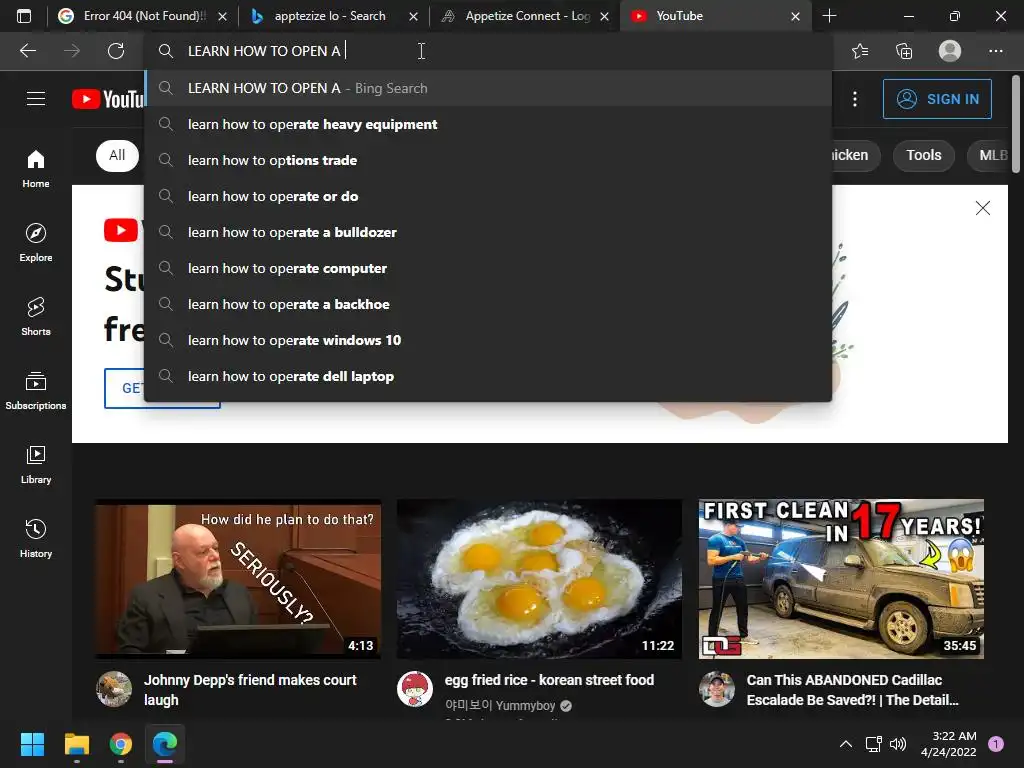Pick suggestion learn how to operate or do
The image size is (1024, 768).
pos(488,196)
